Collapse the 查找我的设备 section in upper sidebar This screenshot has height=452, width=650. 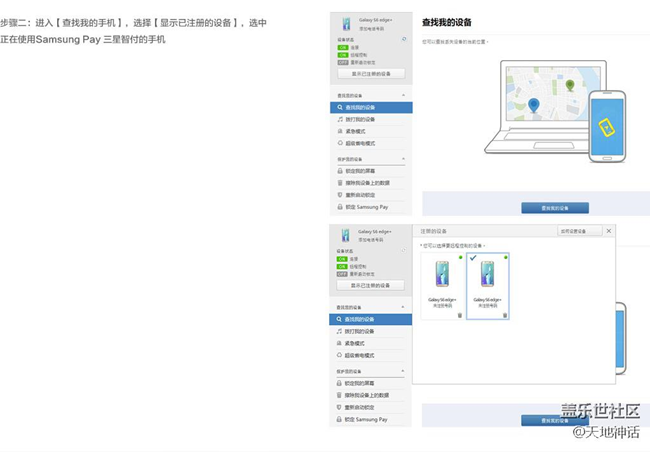[403, 95]
